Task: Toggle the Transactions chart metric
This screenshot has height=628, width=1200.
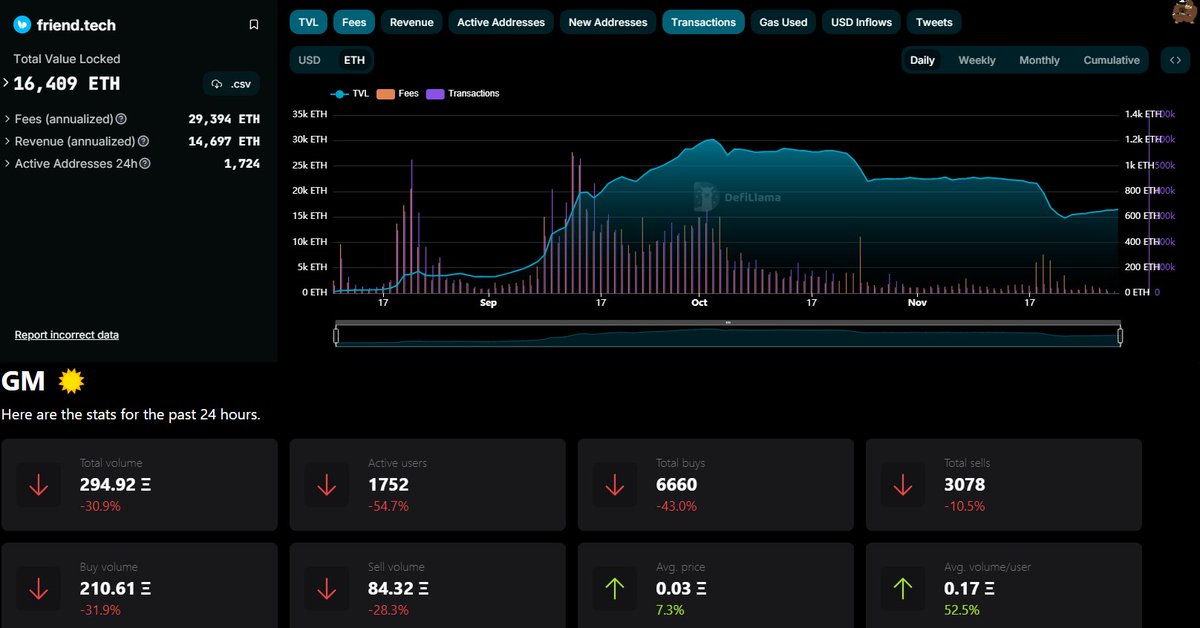Action: click(x=703, y=22)
